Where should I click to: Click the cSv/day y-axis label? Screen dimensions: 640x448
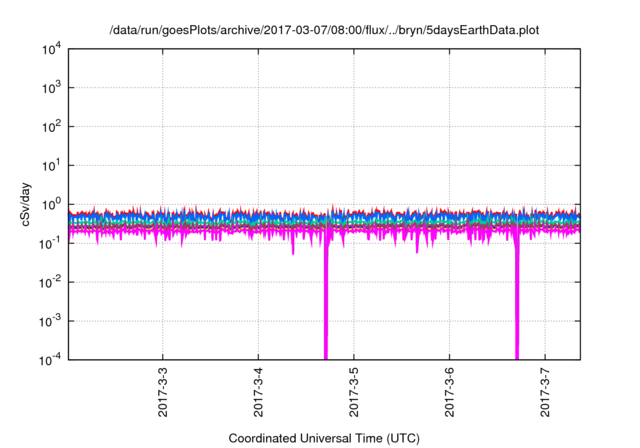click(26, 205)
